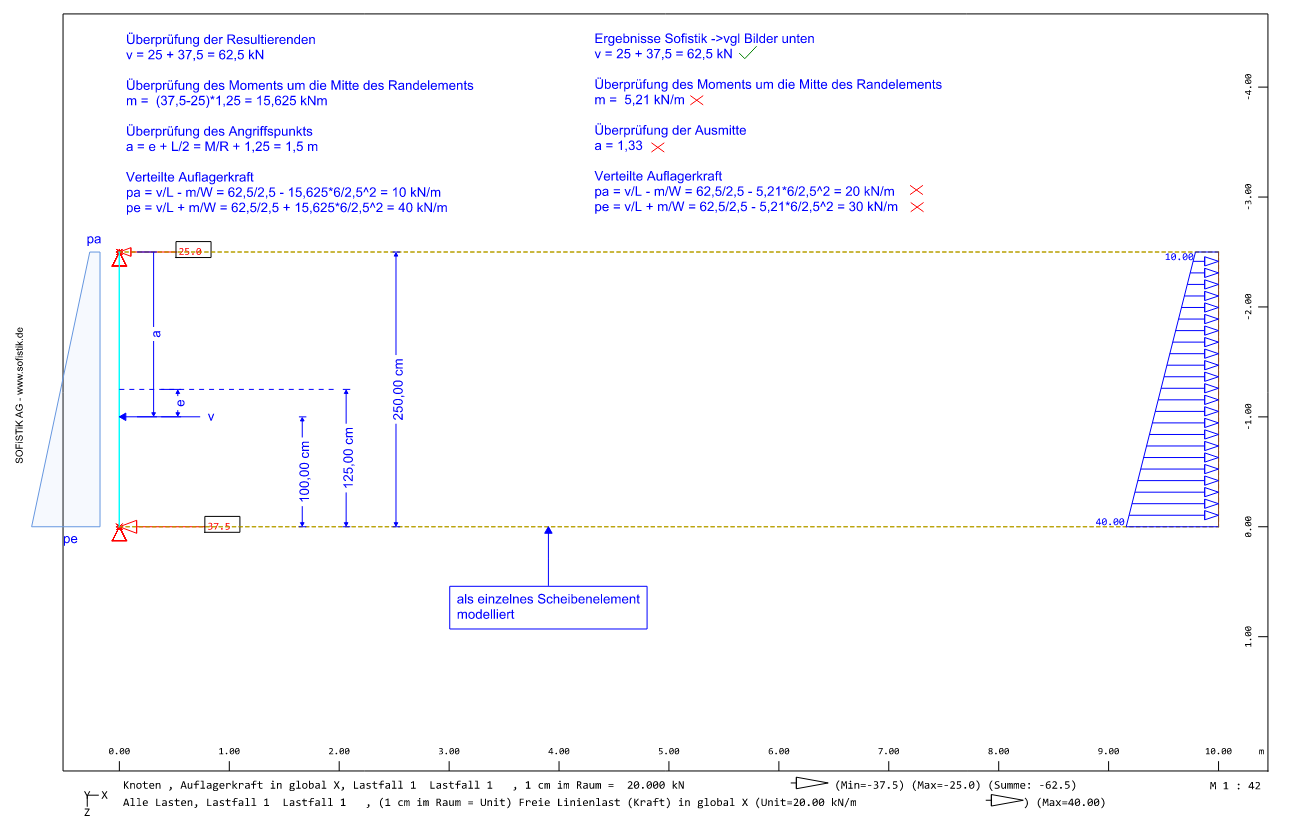This screenshot has height=827, width=1315.
Task: Click the red X after pa = 20 kN/m
Action: point(914,191)
